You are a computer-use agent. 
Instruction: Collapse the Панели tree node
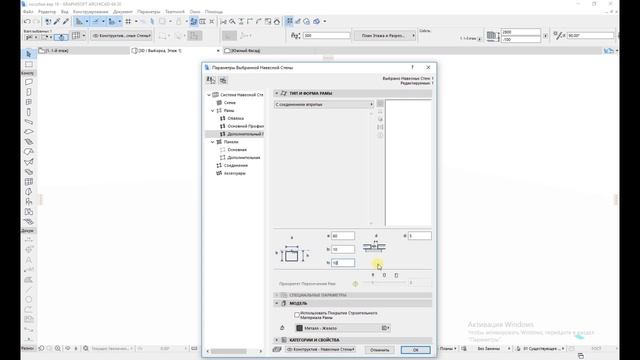coord(212,142)
